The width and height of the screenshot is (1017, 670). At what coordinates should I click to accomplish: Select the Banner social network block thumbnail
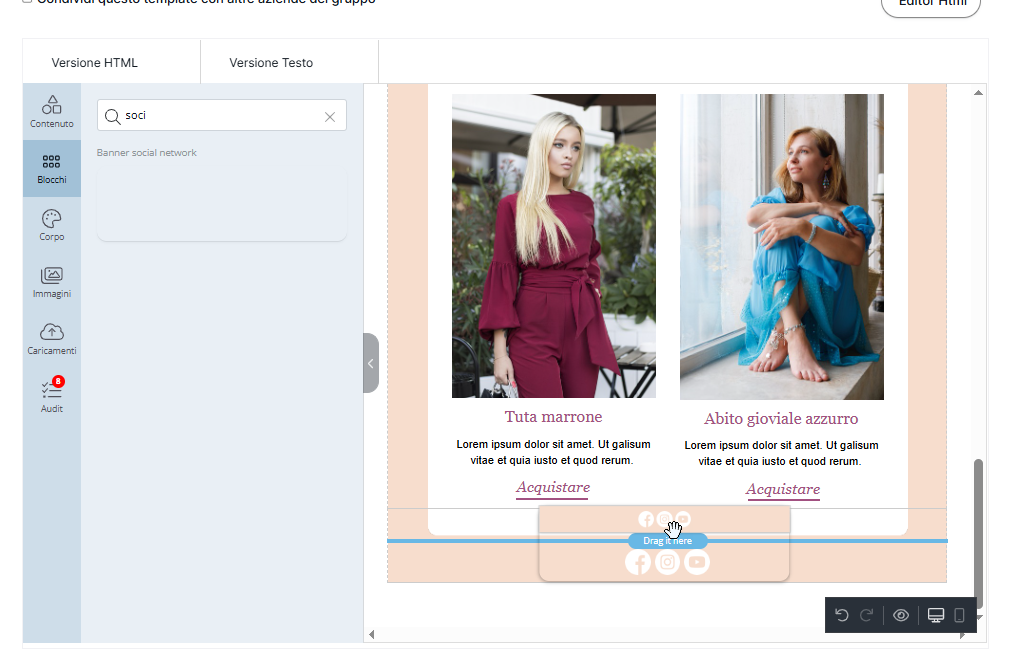222,203
